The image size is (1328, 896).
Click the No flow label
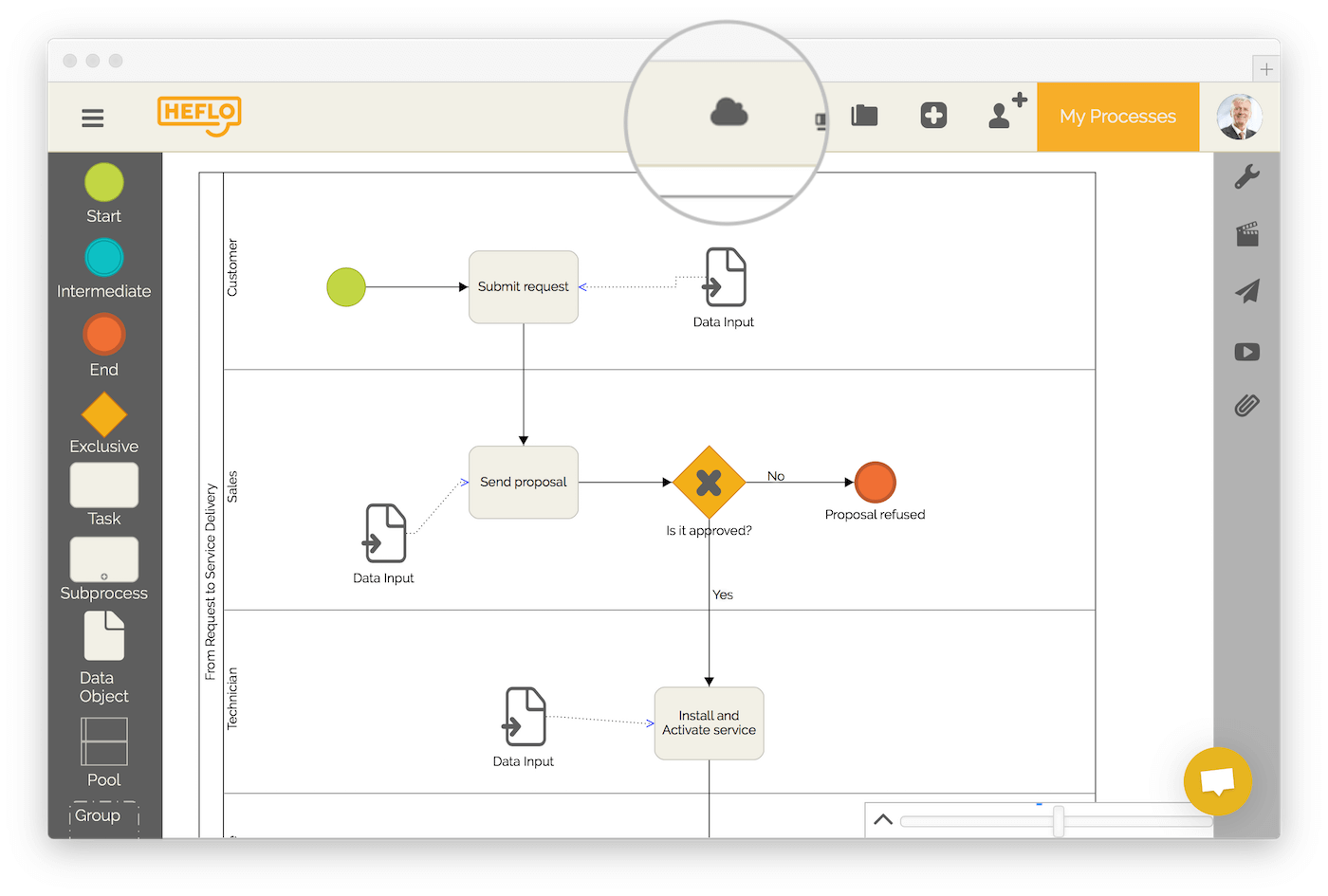[x=776, y=476]
